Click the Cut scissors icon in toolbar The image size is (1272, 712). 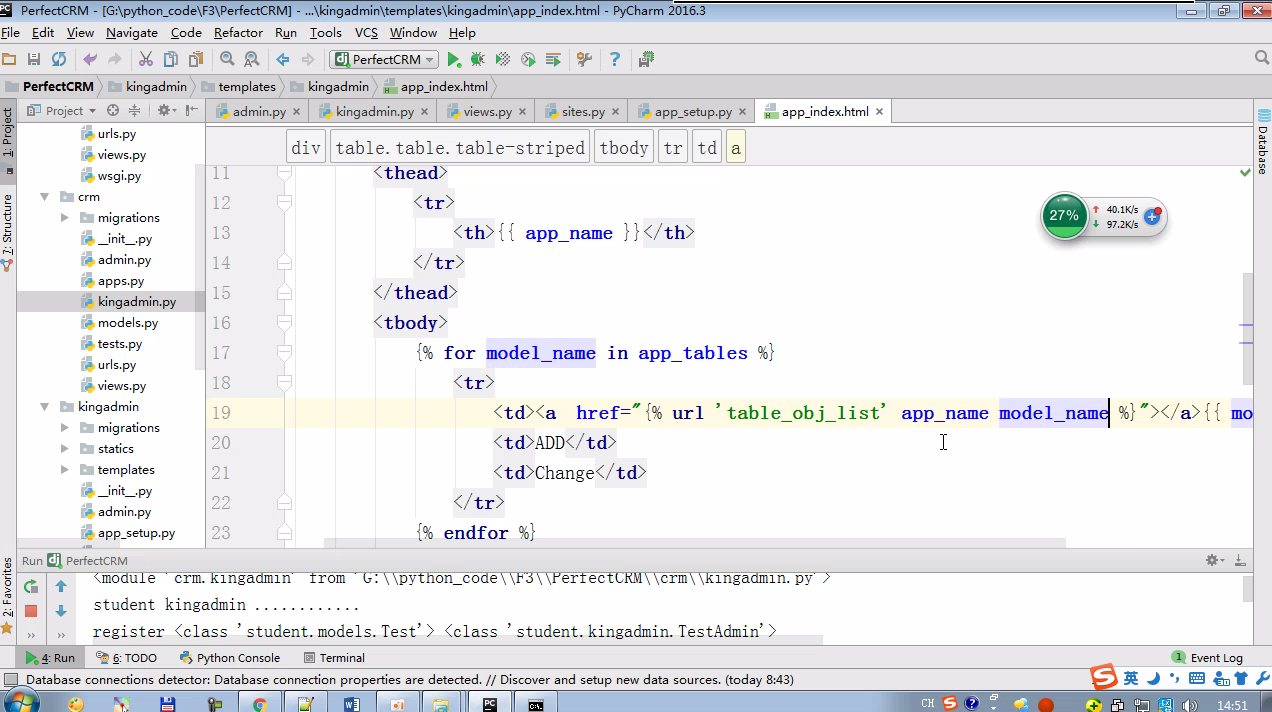point(145,60)
